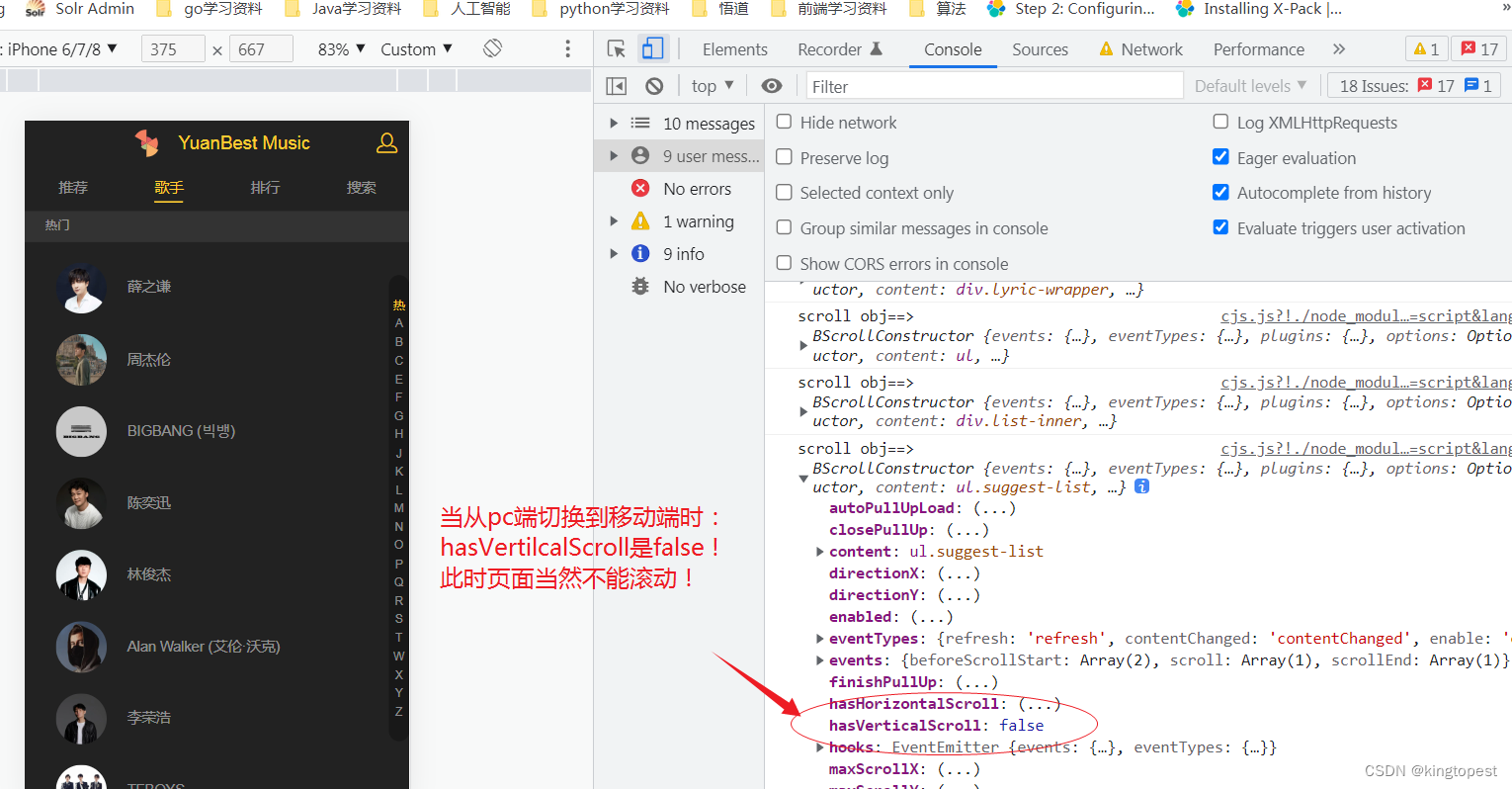Click the errors count icon showing 17
The height and width of the screenshot is (789, 1512).
1478,47
